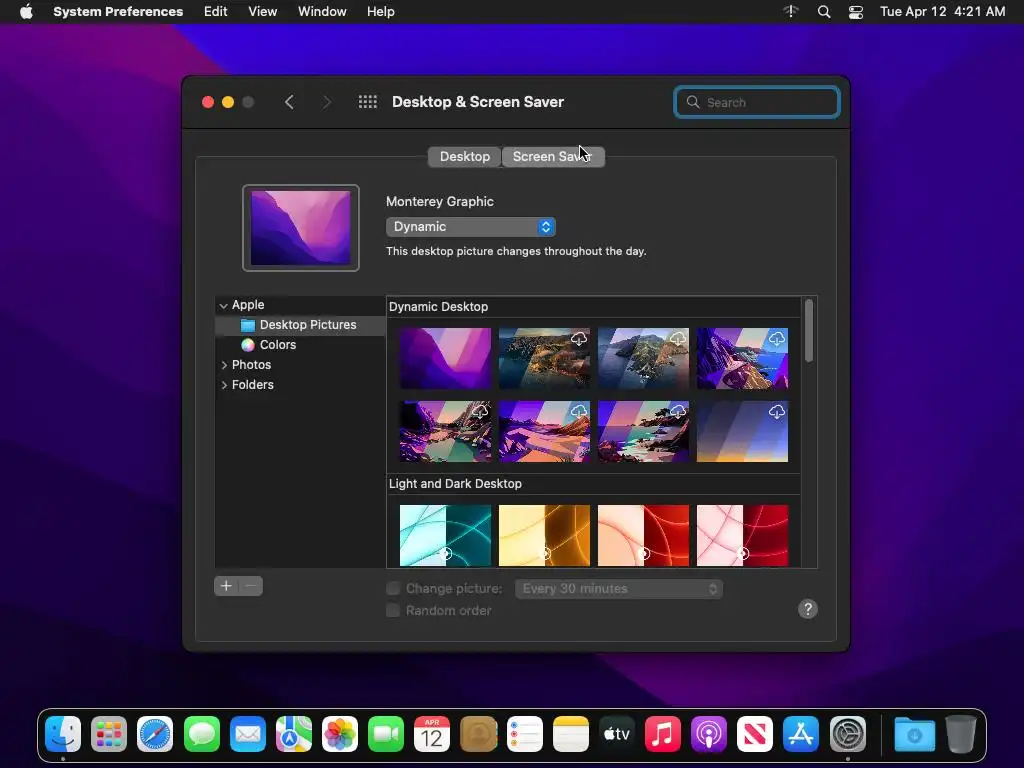
Task: Open Podcasts app in Dock
Action: 709,734
